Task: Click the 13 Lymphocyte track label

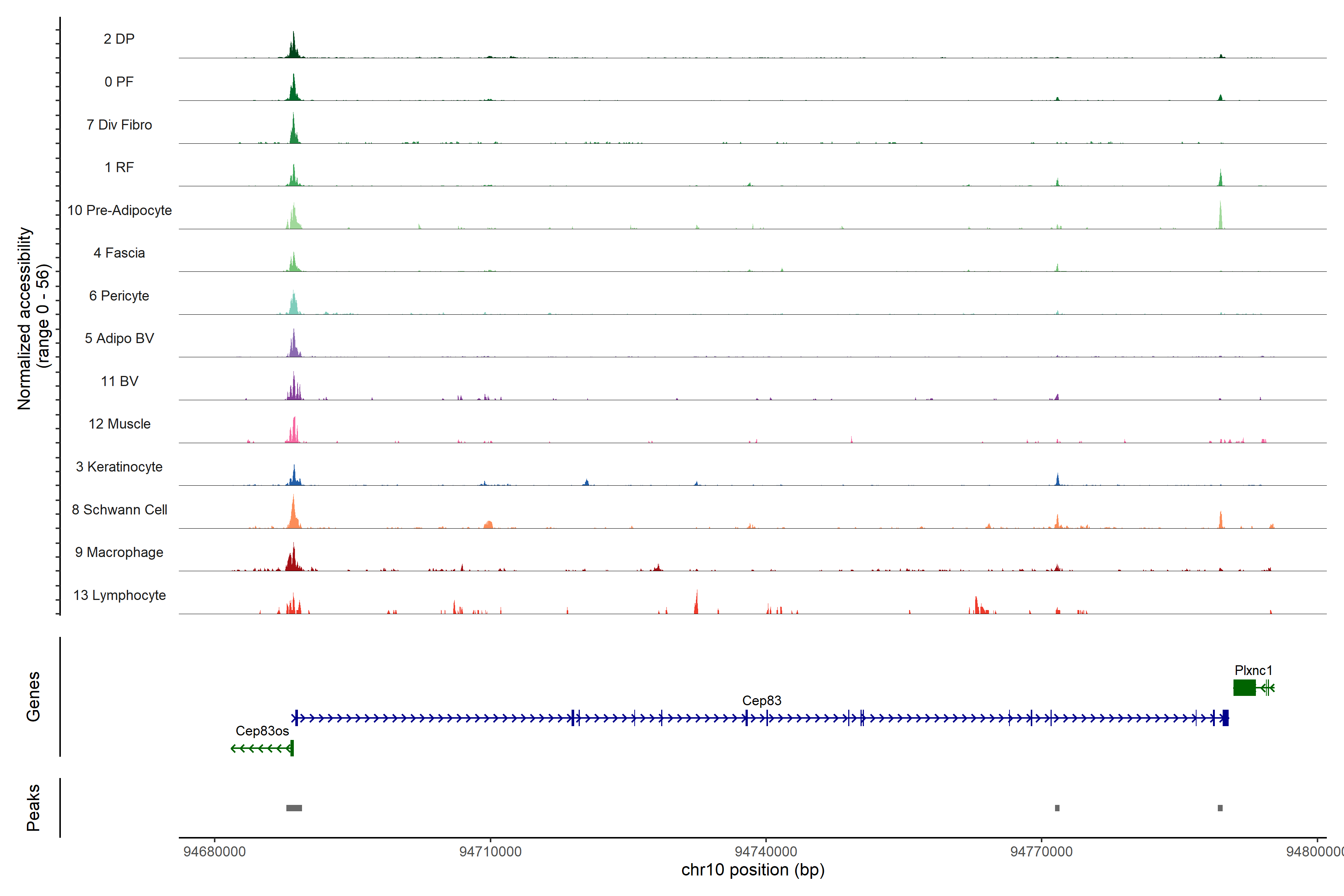Action: pos(119,595)
